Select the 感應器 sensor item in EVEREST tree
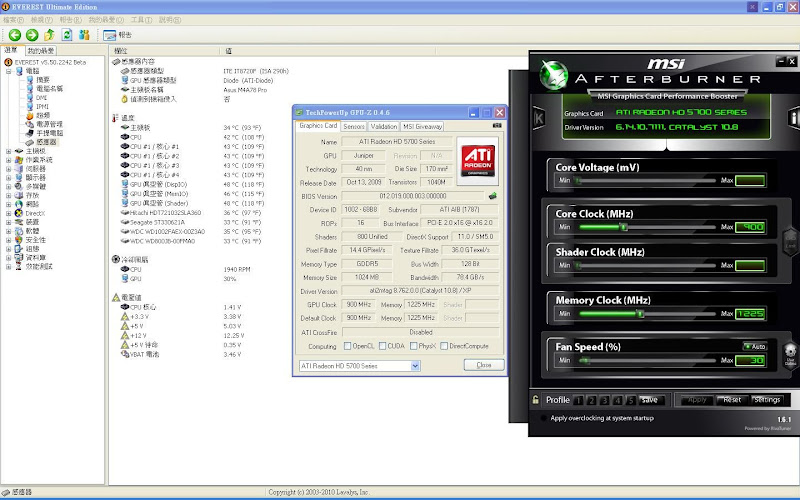This screenshot has height=500, width=800. coord(46,142)
